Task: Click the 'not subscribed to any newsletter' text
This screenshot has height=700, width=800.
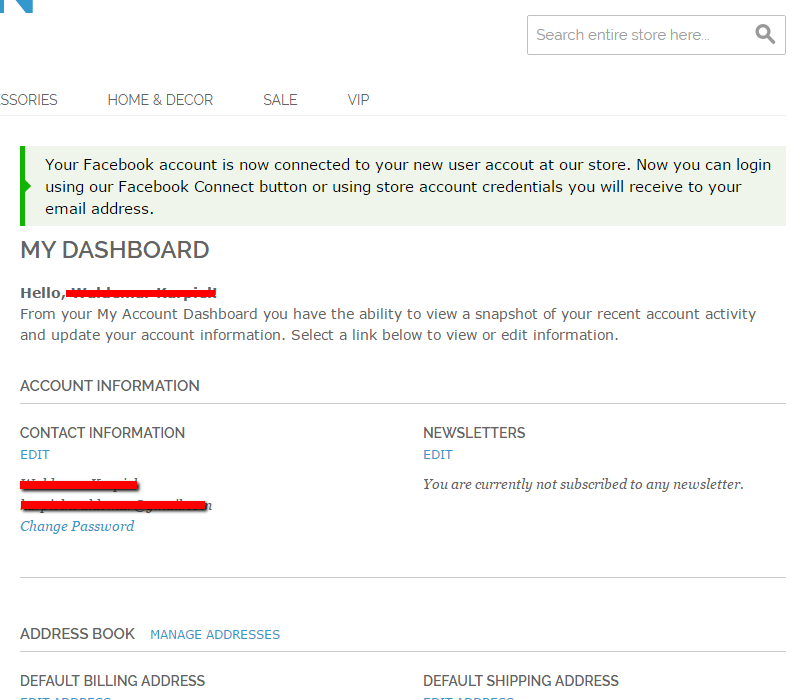Action: click(x=583, y=485)
